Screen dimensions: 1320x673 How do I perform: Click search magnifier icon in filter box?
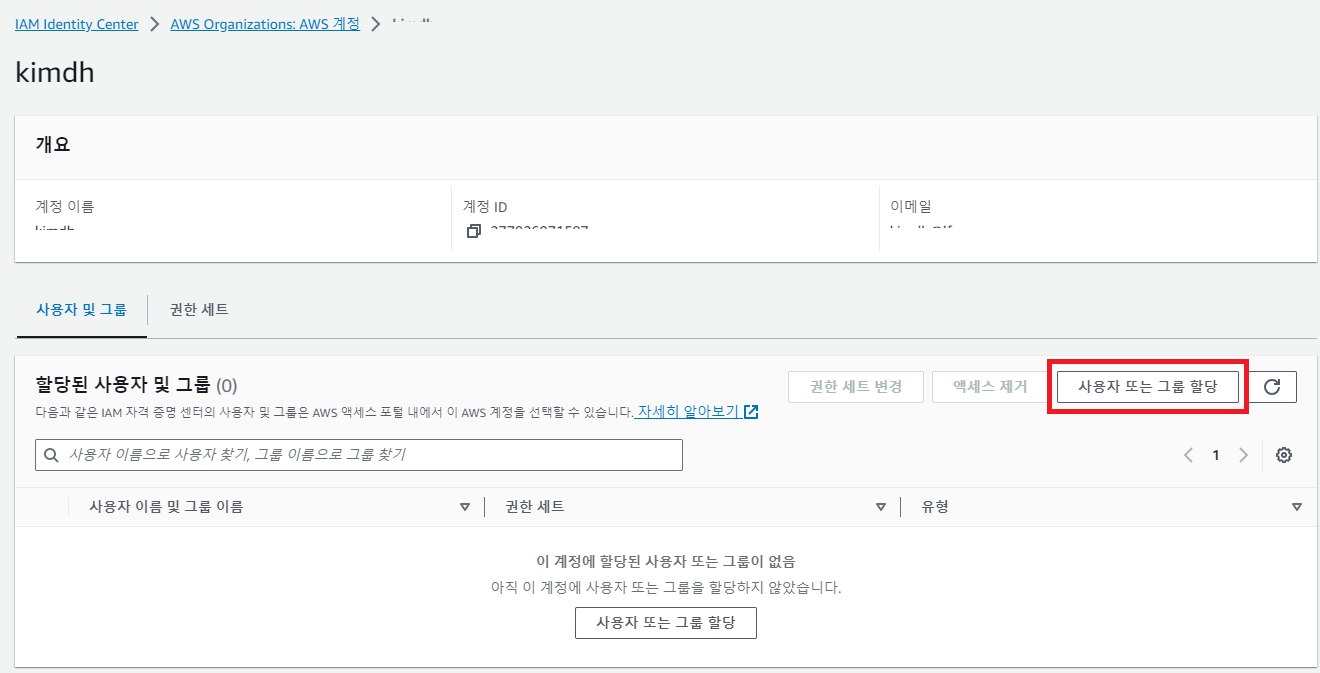point(51,455)
